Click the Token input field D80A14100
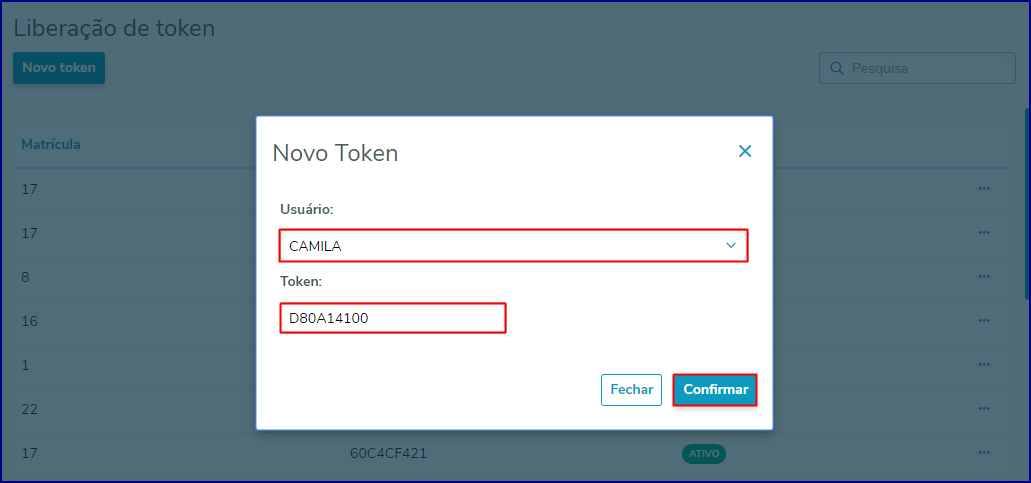1031x483 pixels. (393, 318)
